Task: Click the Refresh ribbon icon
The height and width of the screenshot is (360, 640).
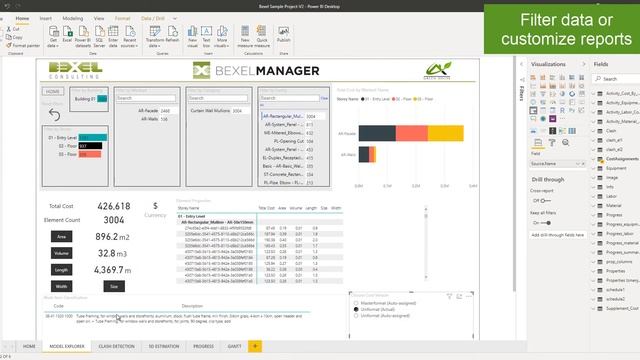Action: pyautogui.click(x=172, y=35)
